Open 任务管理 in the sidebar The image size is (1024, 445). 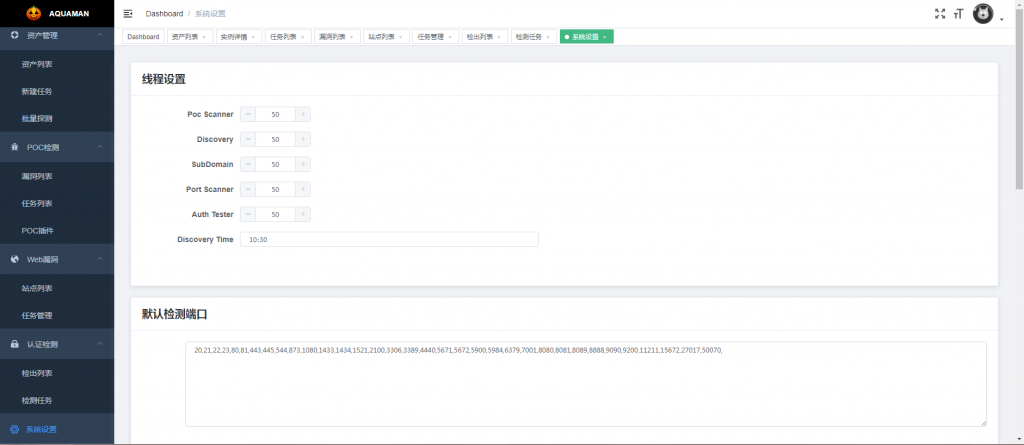tap(57, 316)
